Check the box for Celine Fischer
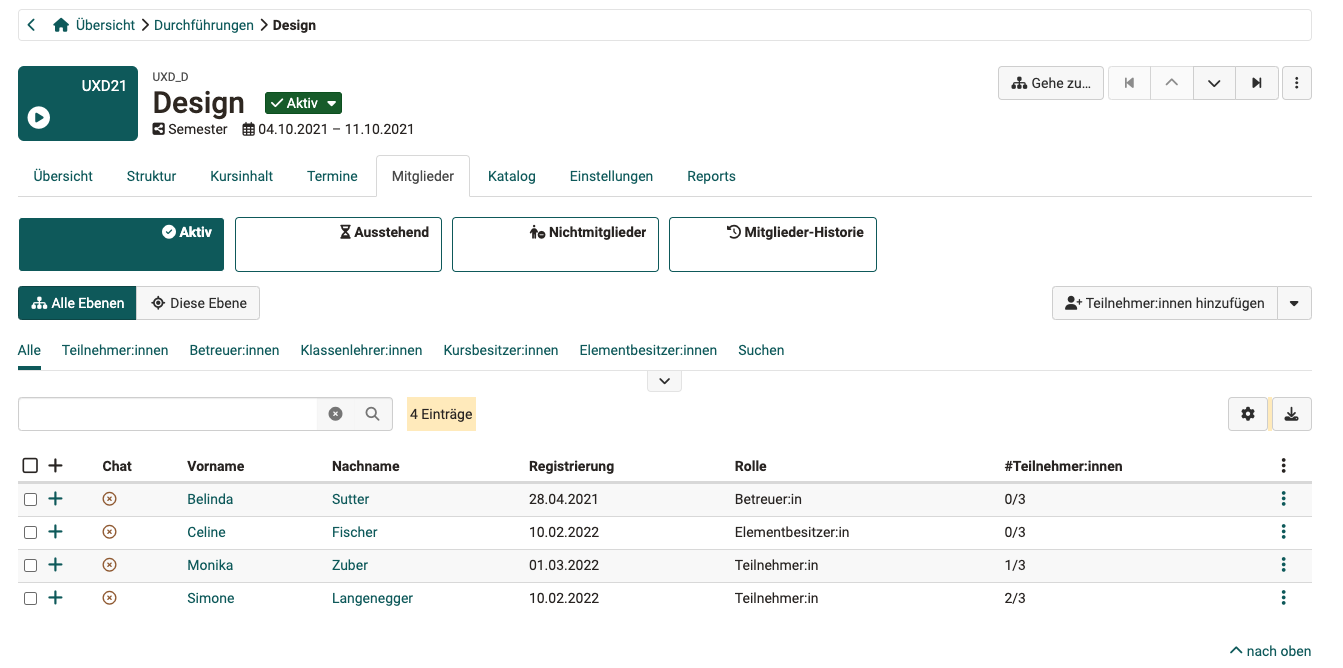The height and width of the screenshot is (668, 1343). [30, 532]
